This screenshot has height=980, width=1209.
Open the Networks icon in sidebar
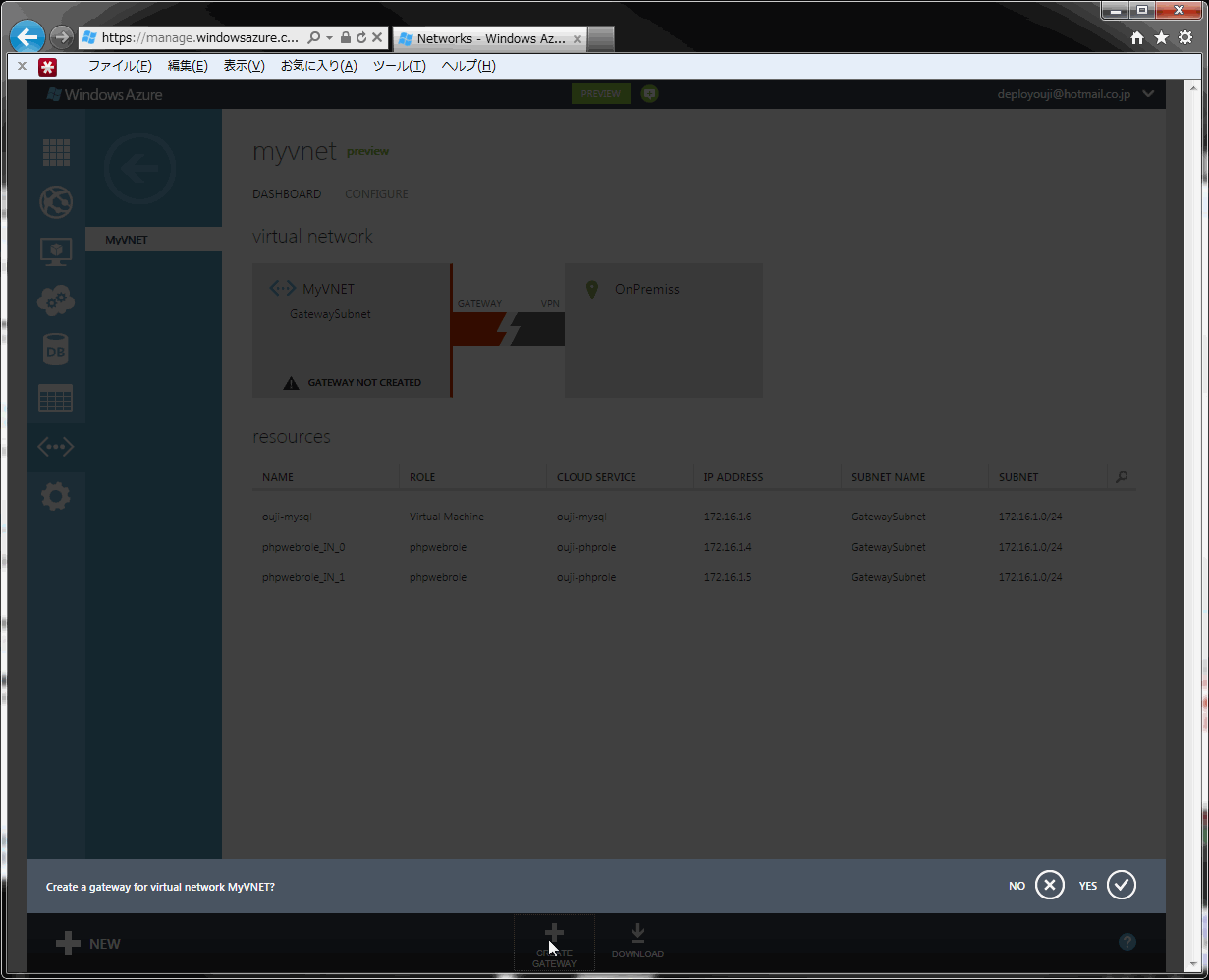56,448
